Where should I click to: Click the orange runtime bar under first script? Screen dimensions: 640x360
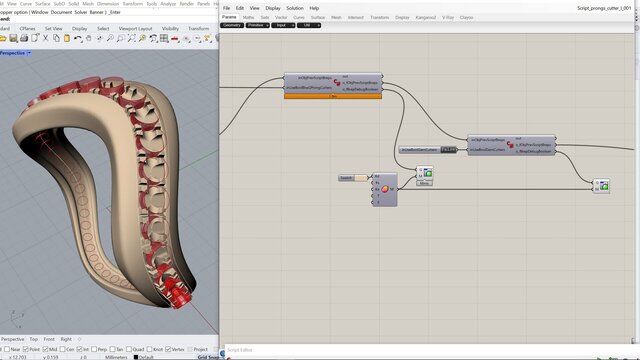[x=333, y=96]
